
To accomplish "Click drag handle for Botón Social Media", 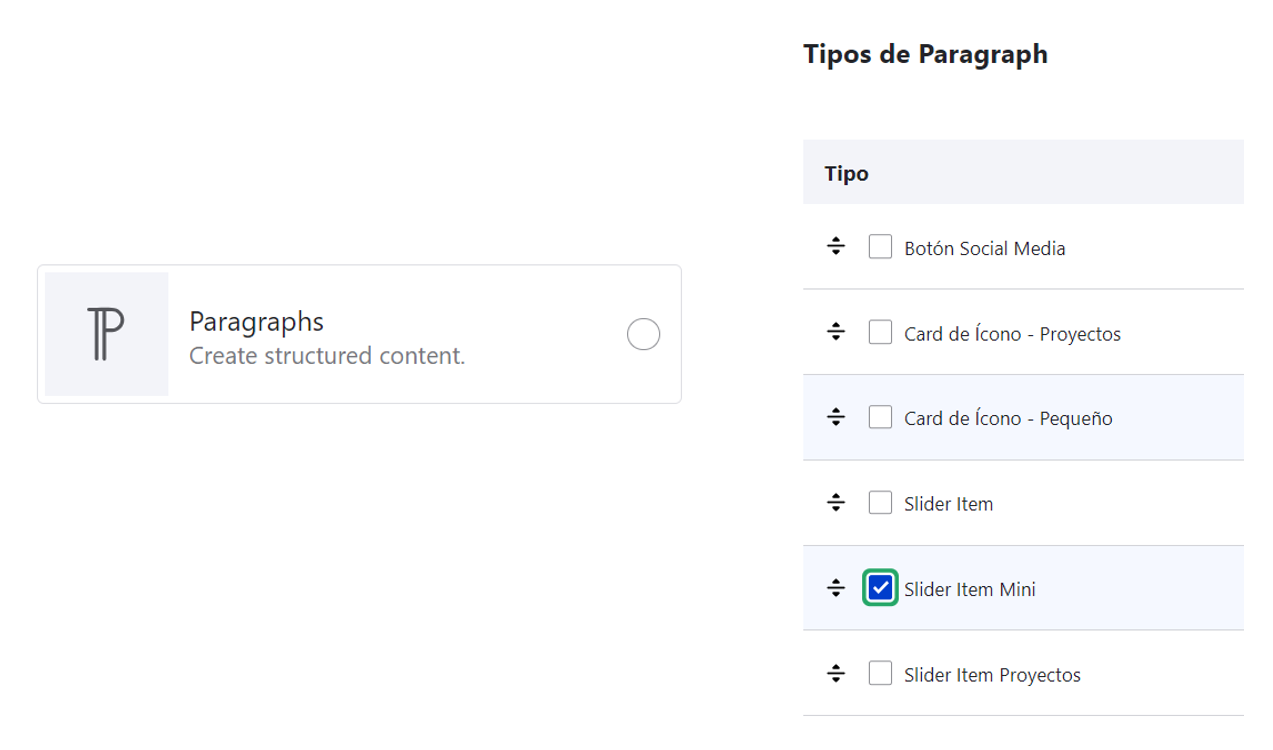I will 837,247.
